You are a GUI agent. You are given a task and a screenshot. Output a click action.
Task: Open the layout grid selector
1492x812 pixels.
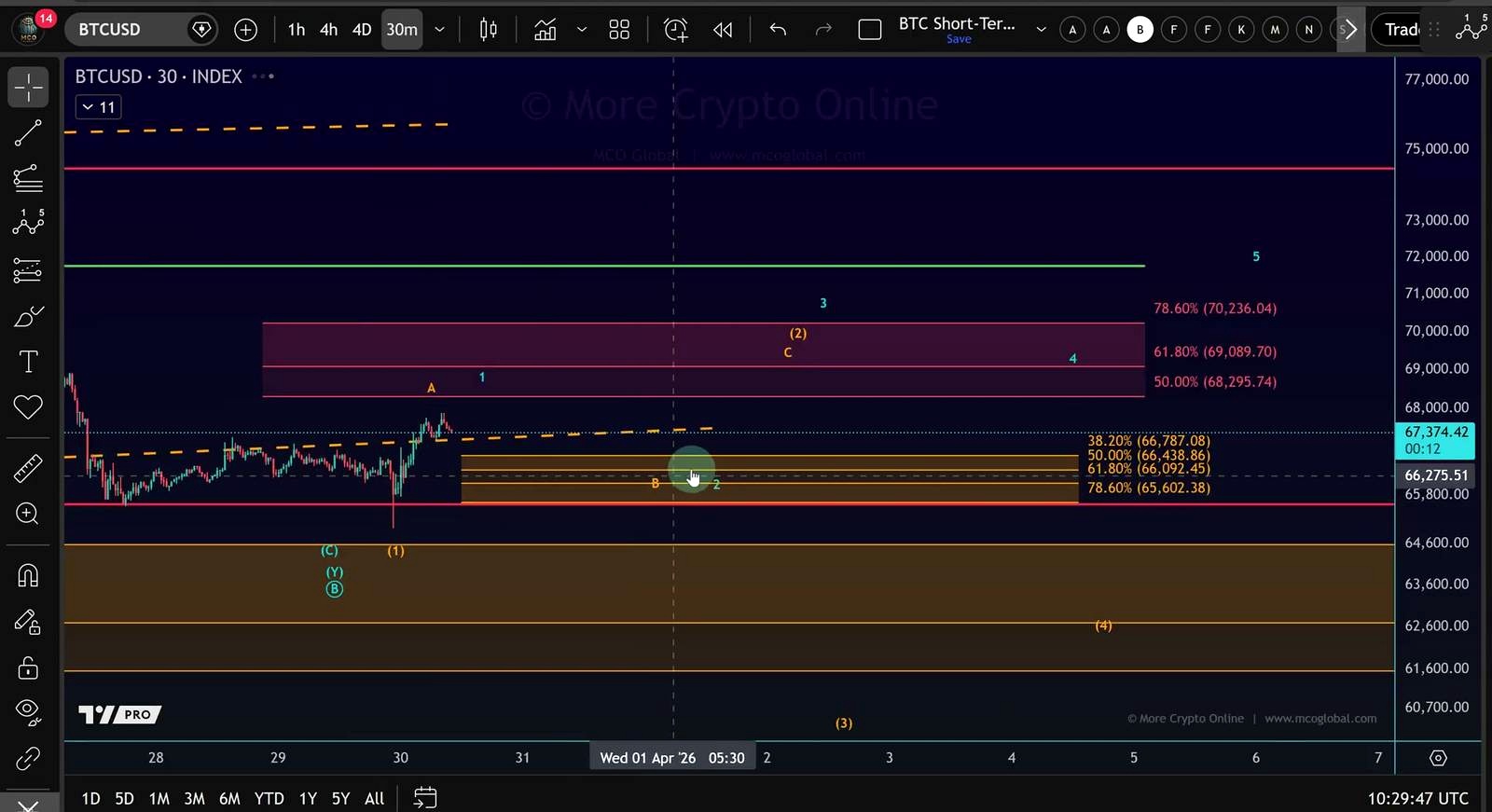tap(619, 30)
